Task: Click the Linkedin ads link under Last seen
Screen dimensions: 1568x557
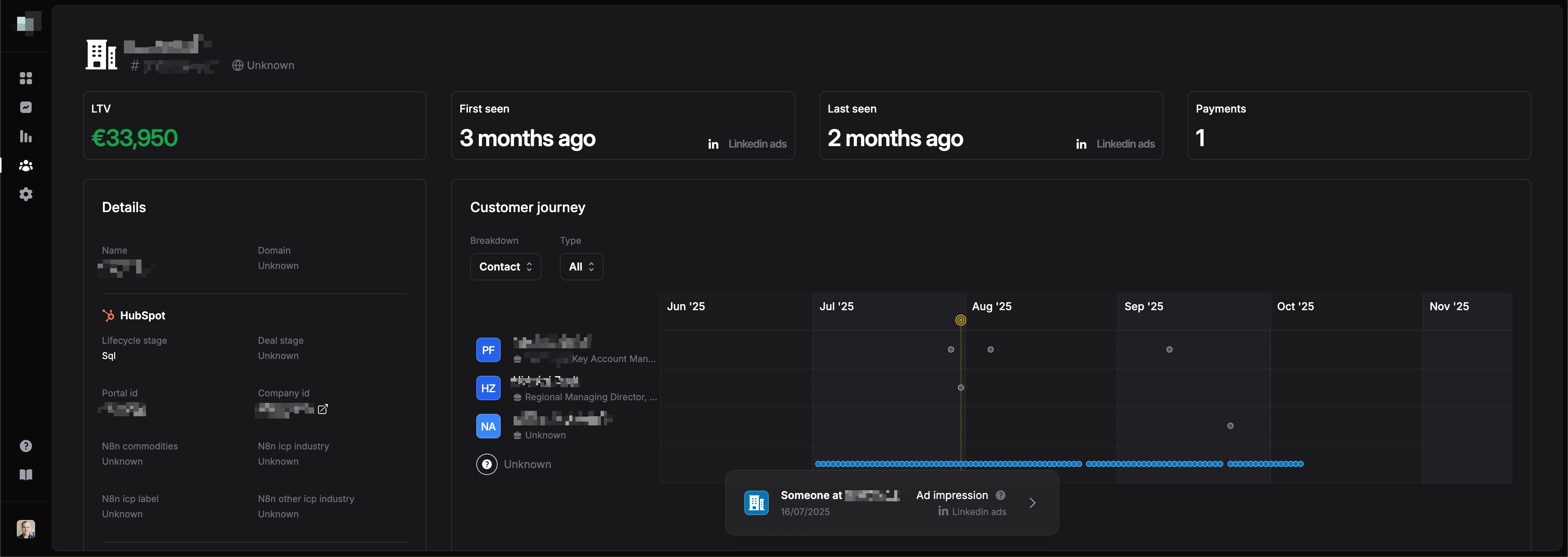Action: pos(1125,144)
